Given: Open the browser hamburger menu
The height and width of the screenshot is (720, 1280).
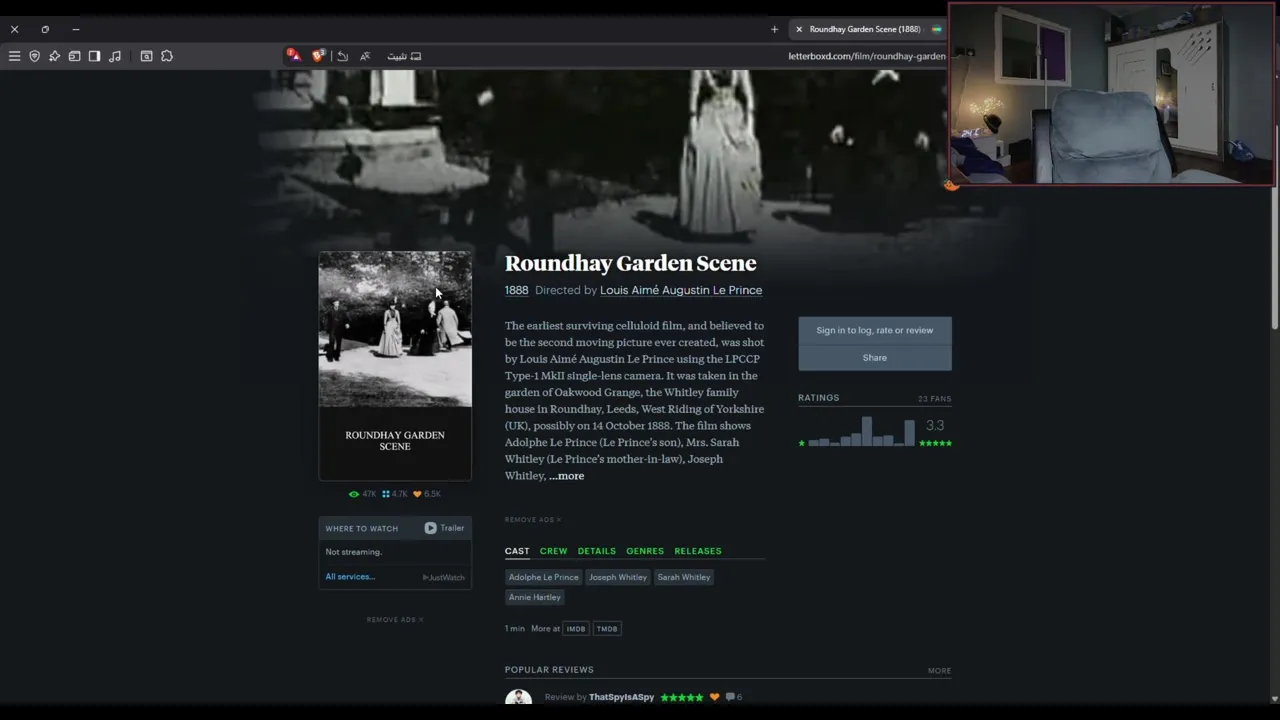Looking at the screenshot, I should (x=14, y=56).
